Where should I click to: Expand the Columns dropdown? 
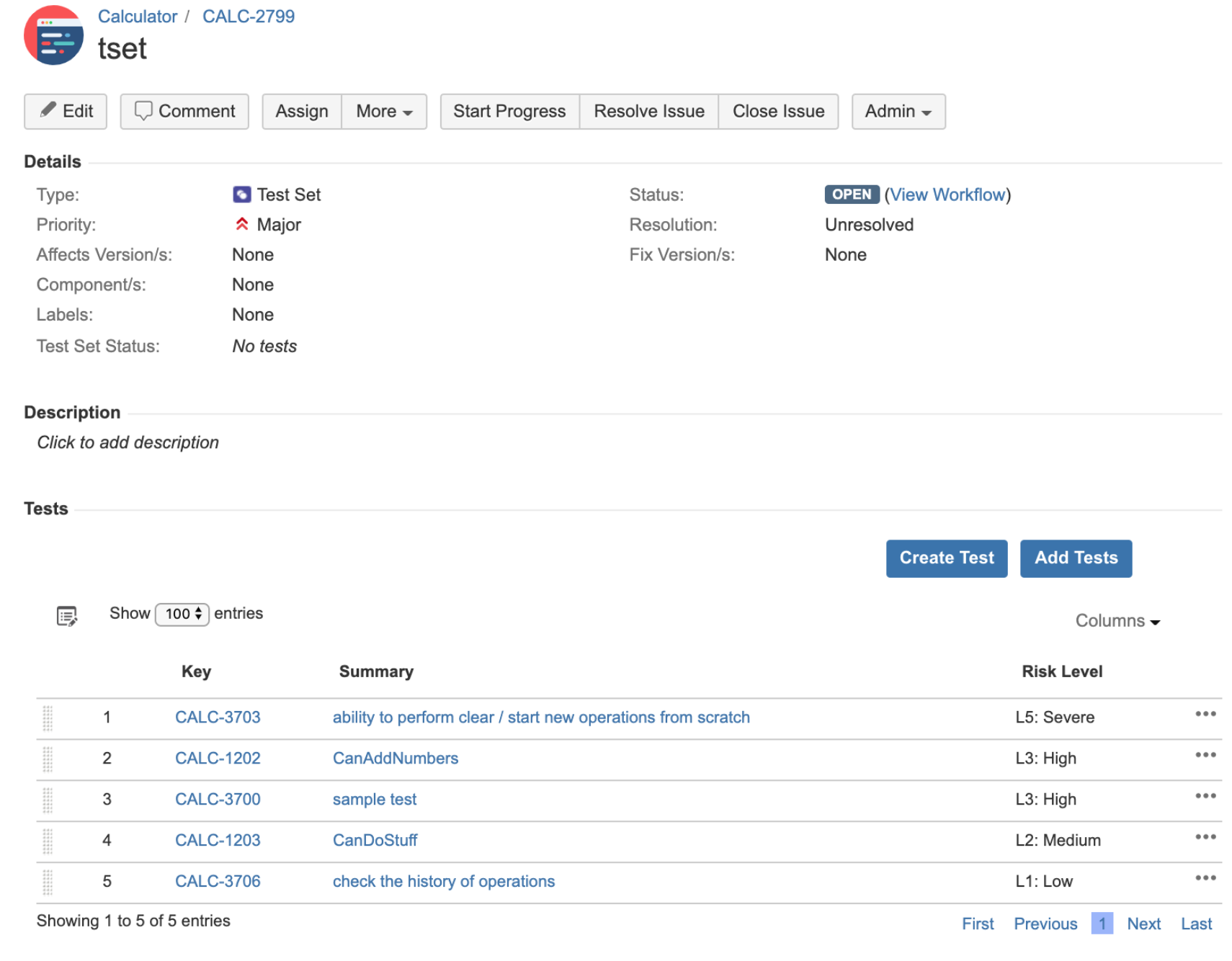[1117, 621]
